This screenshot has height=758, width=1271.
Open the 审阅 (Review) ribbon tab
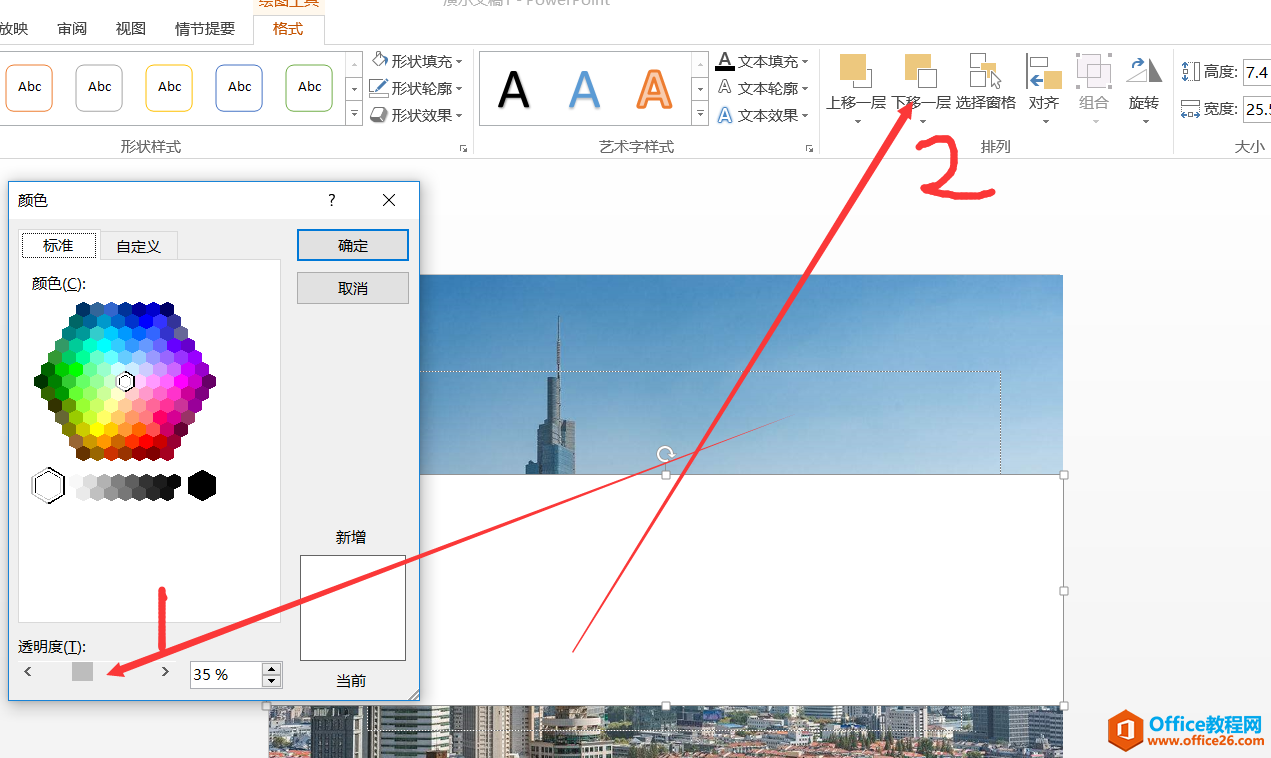pos(71,28)
